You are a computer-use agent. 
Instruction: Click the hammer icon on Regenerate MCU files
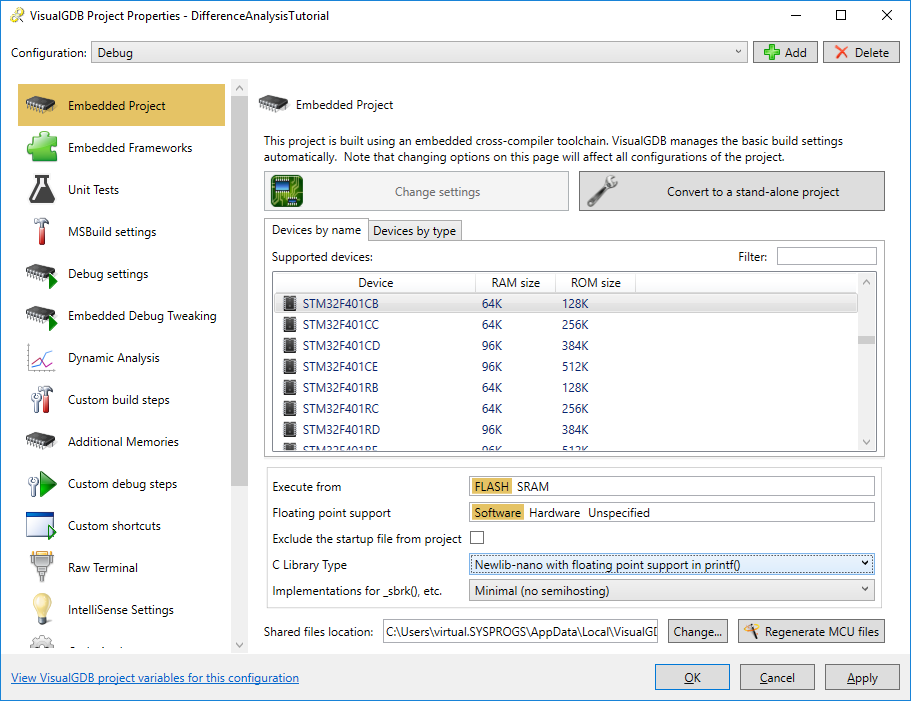752,631
